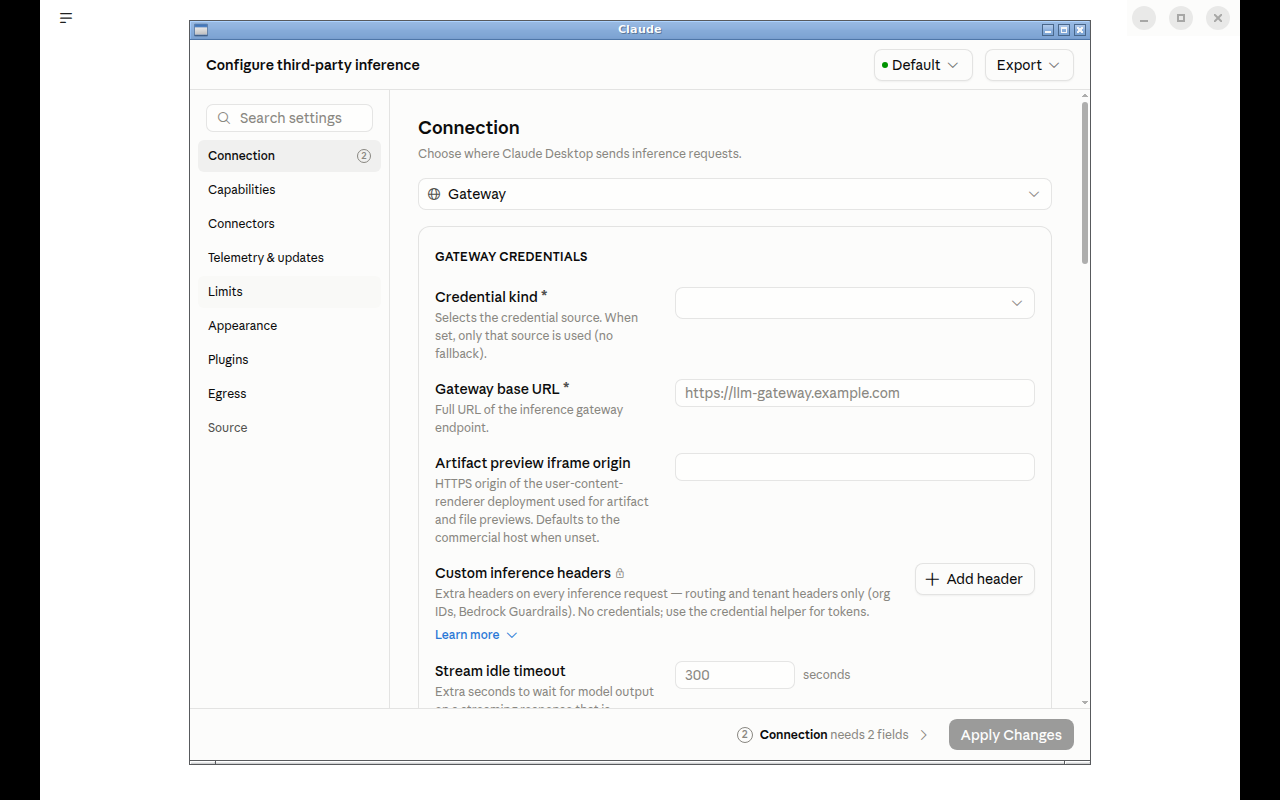Viewport: 1280px width, 800px height.
Task: Click the scroll down arrow of settings panel
Action: coord(1085,703)
